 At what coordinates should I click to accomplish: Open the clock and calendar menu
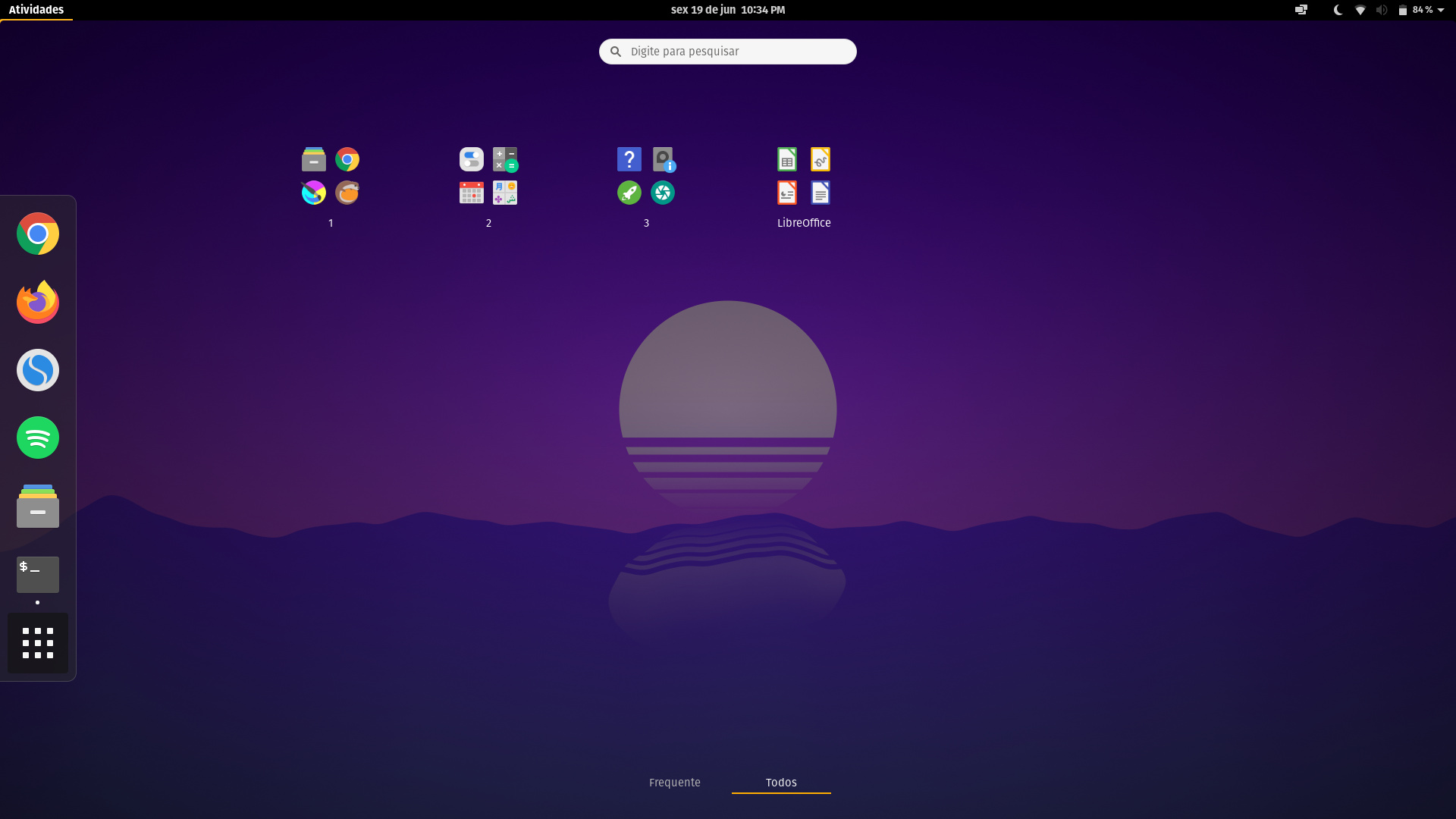click(x=727, y=10)
